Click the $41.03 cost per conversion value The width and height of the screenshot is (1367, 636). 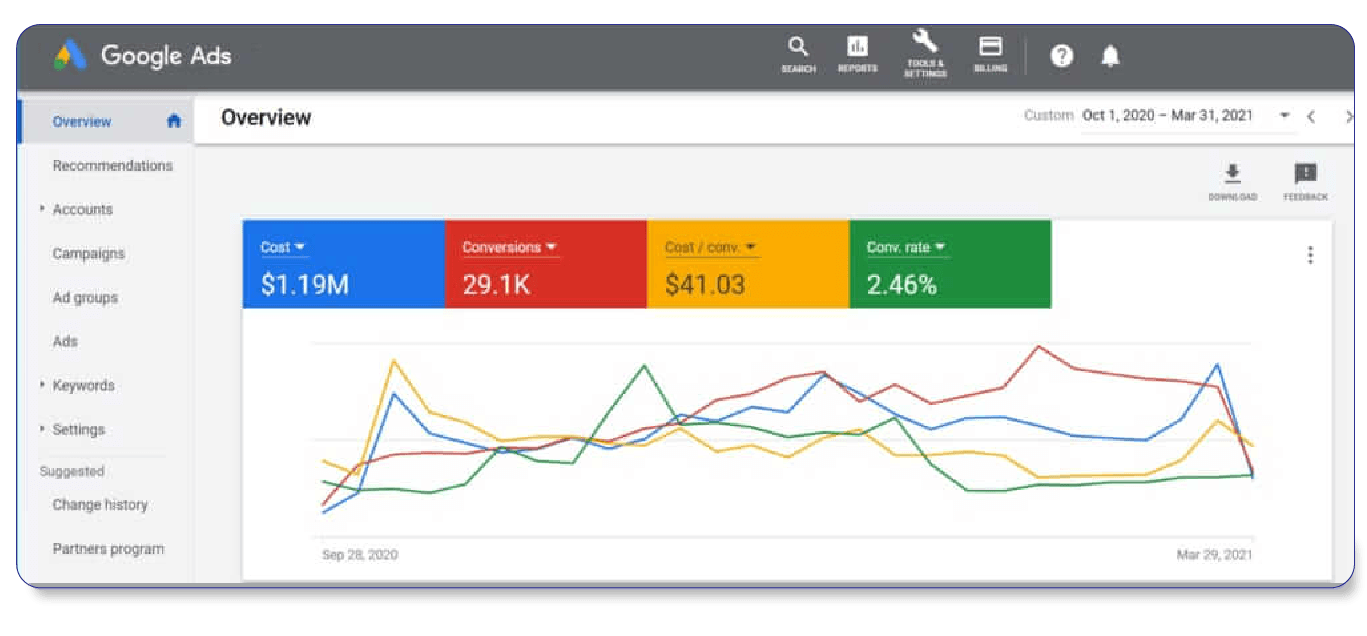(705, 285)
